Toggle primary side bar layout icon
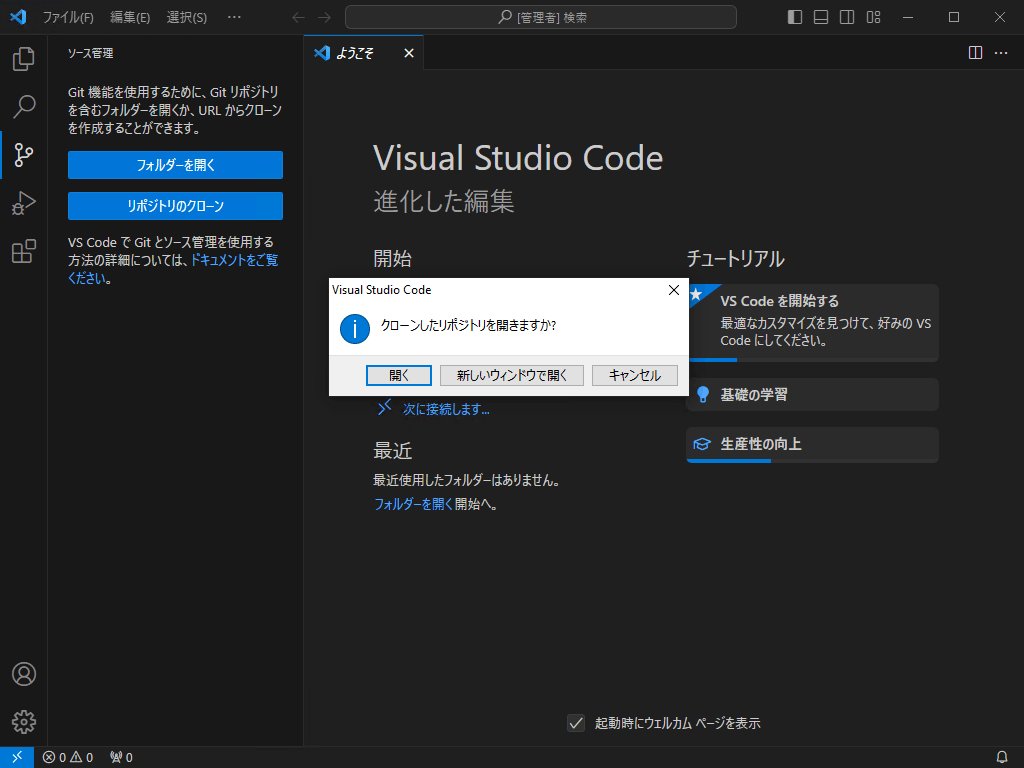This screenshot has height=768, width=1024. (795, 17)
